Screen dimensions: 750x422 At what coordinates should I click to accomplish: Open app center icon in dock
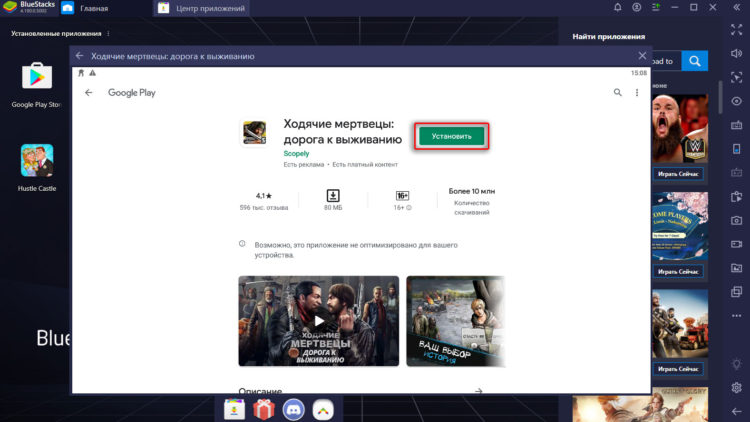[x=234, y=410]
